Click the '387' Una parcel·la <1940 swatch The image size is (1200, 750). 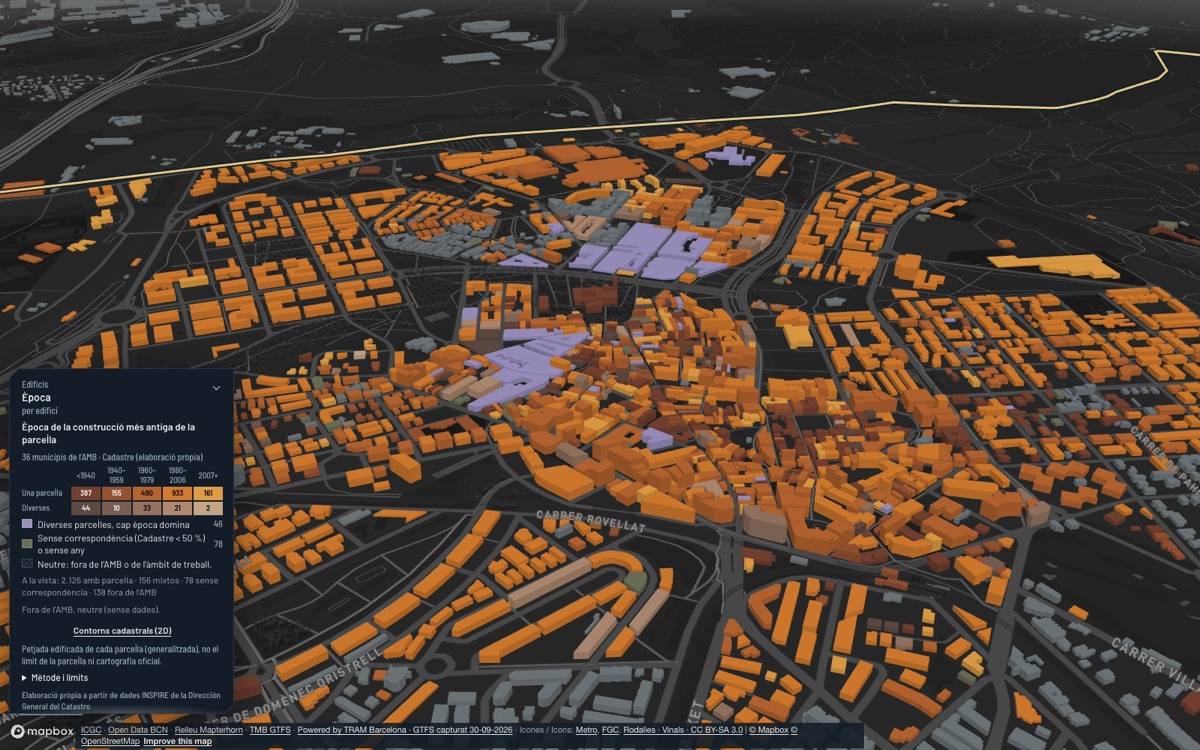(86, 493)
